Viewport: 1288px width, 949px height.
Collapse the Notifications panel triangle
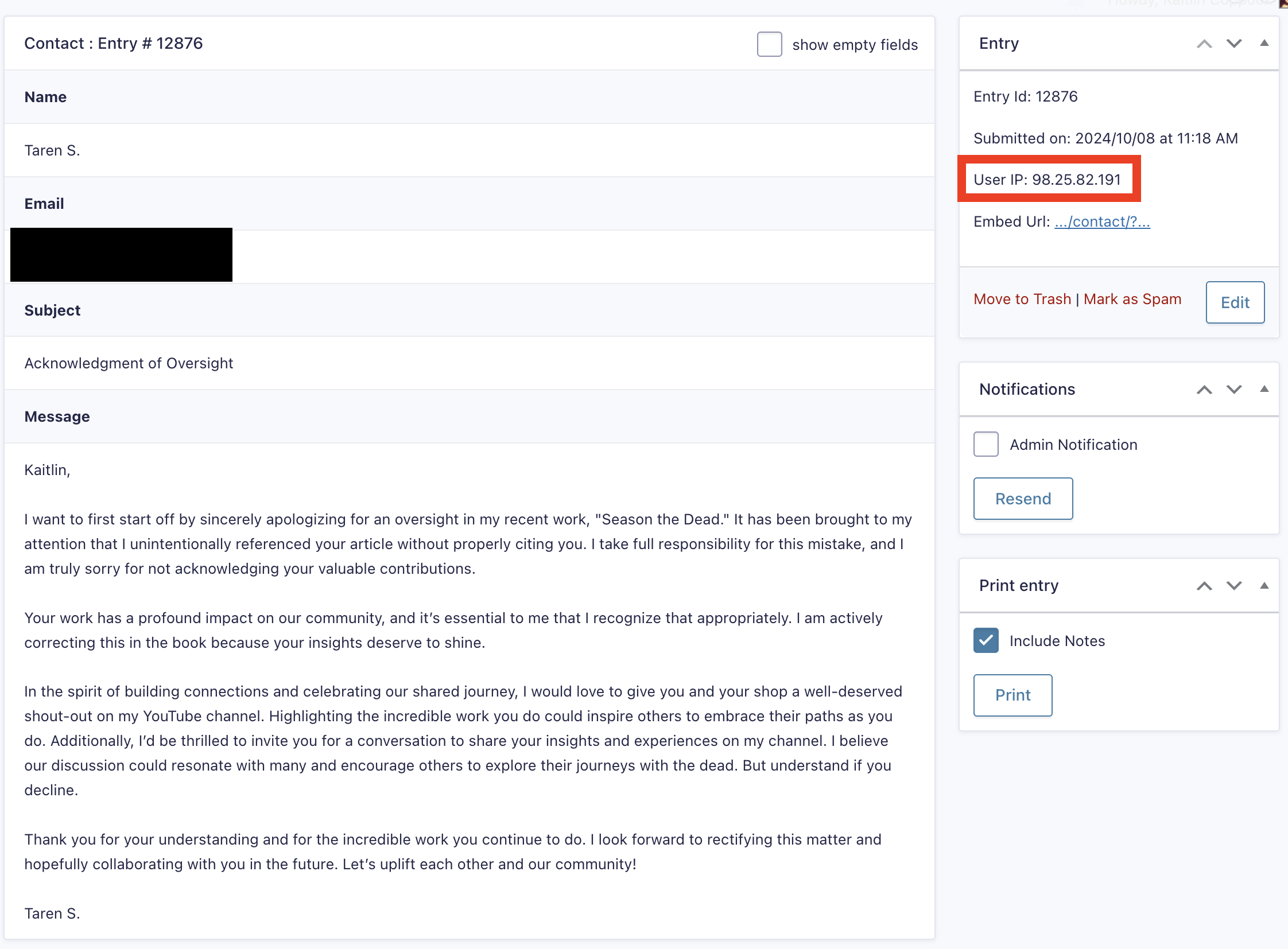(x=1264, y=390)
